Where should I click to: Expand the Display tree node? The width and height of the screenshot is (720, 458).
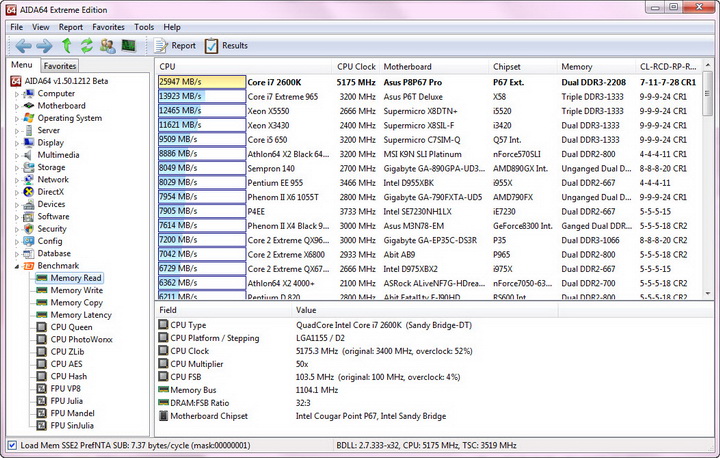click(17, 143)
